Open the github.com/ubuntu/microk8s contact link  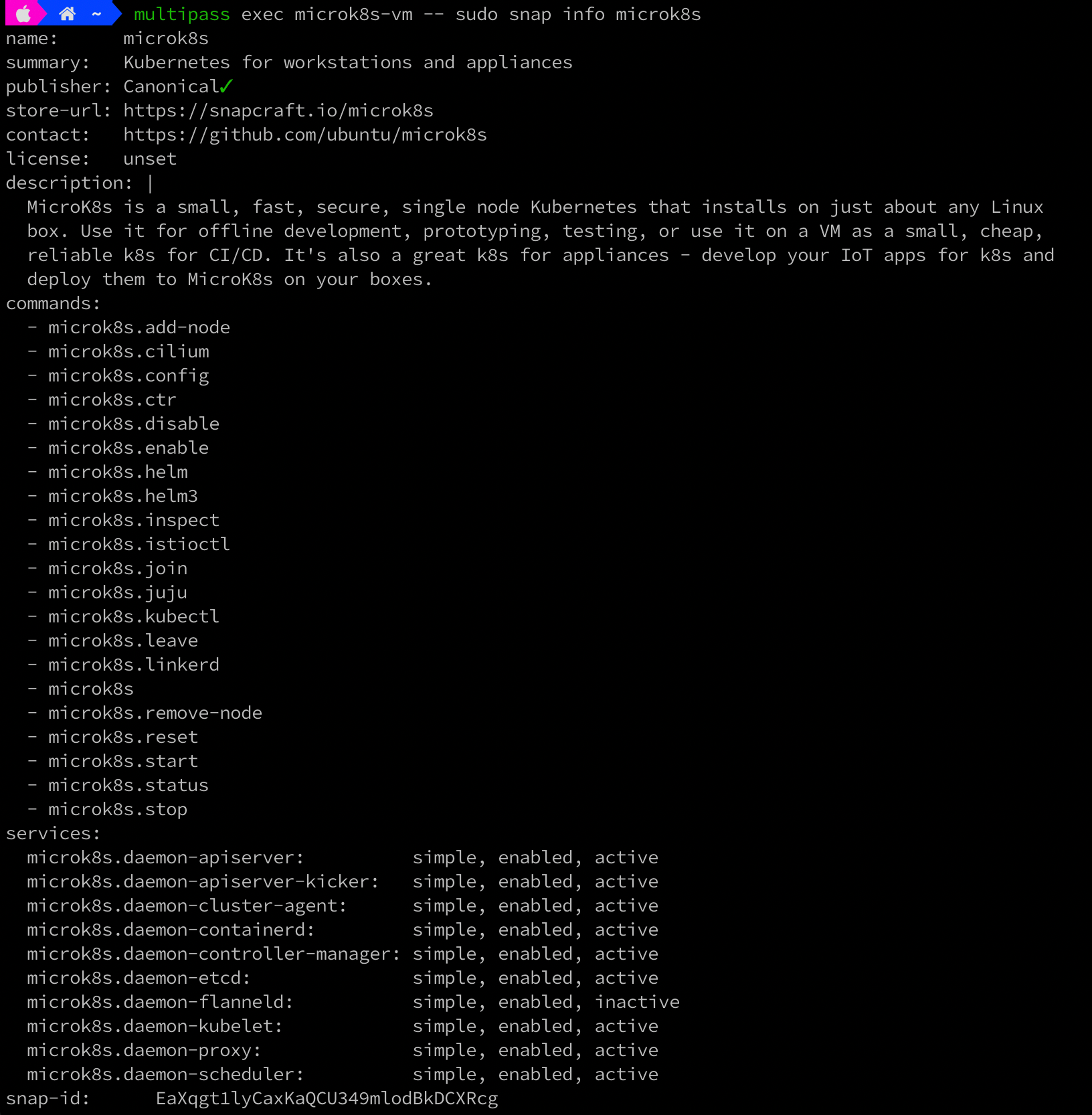(305, 135)
